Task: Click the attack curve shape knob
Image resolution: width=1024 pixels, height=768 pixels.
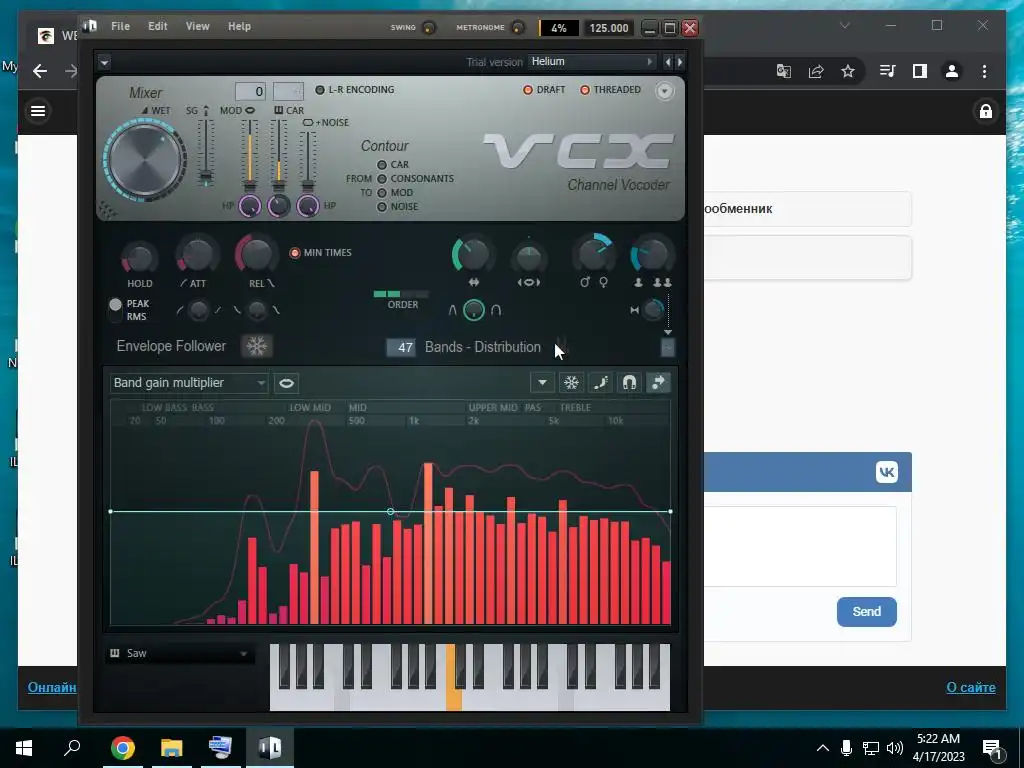Action: click(198, 310)
